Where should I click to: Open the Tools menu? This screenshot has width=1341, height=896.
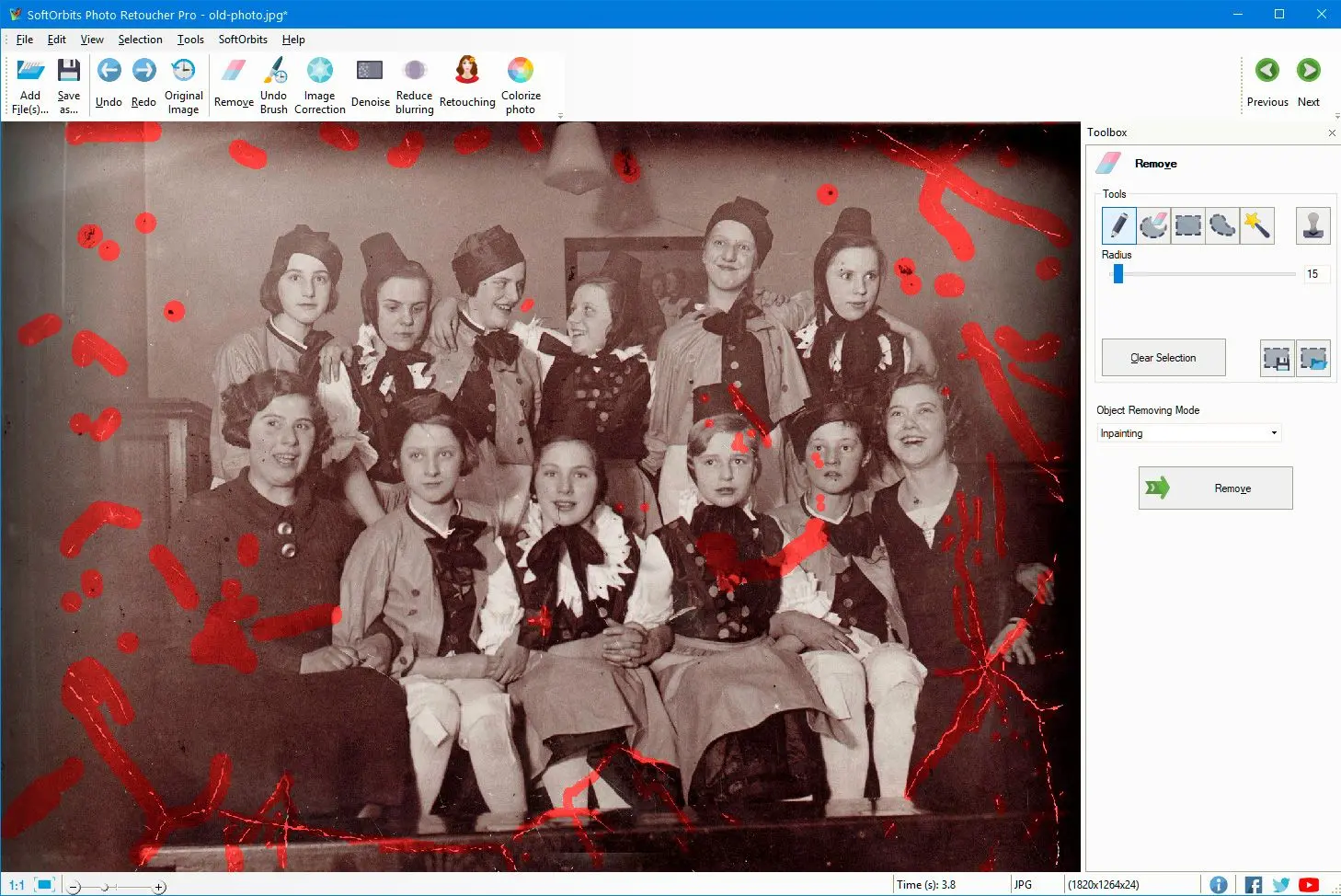(190, 40)
